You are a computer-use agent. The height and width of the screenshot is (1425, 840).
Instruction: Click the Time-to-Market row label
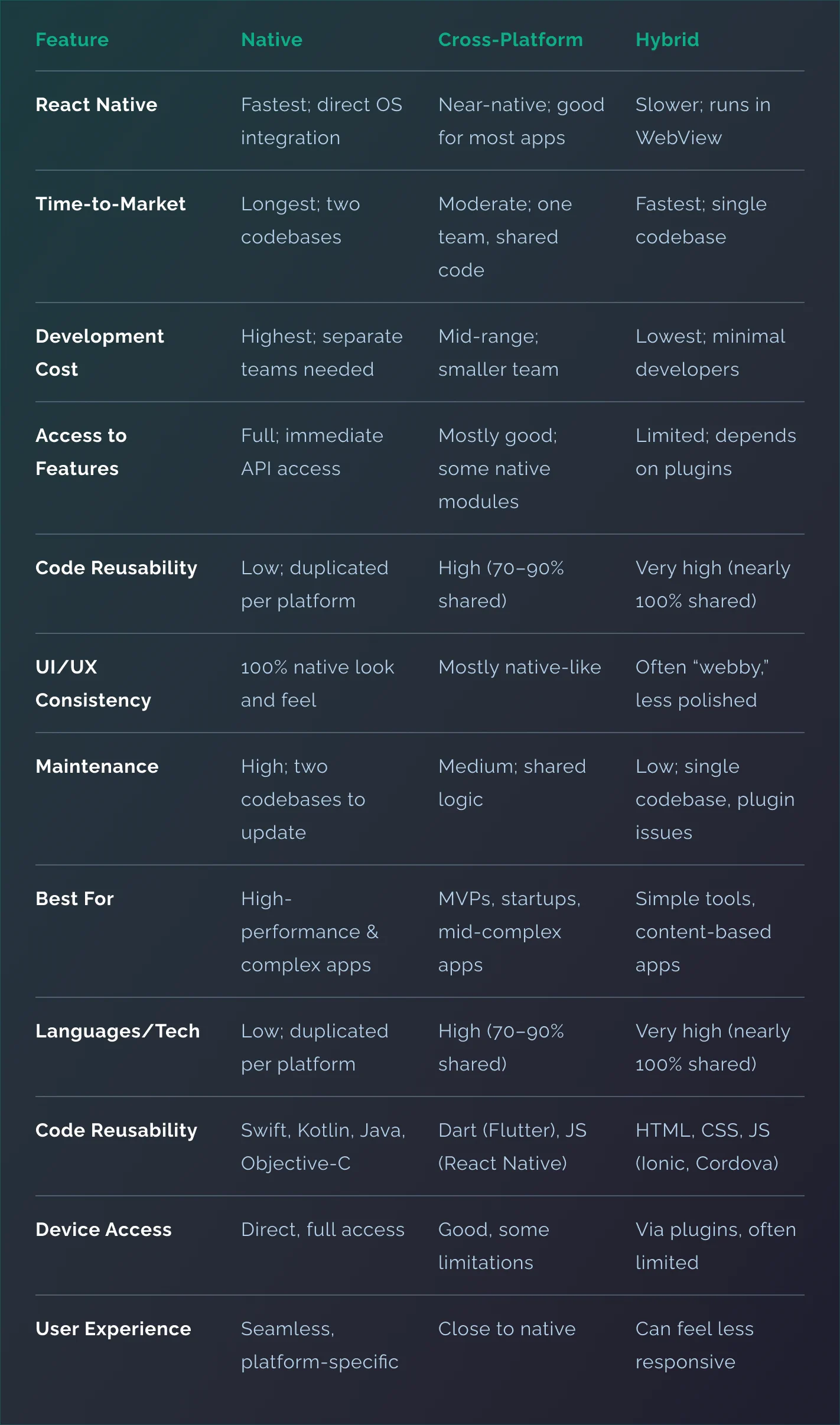[x=110, y=204]
